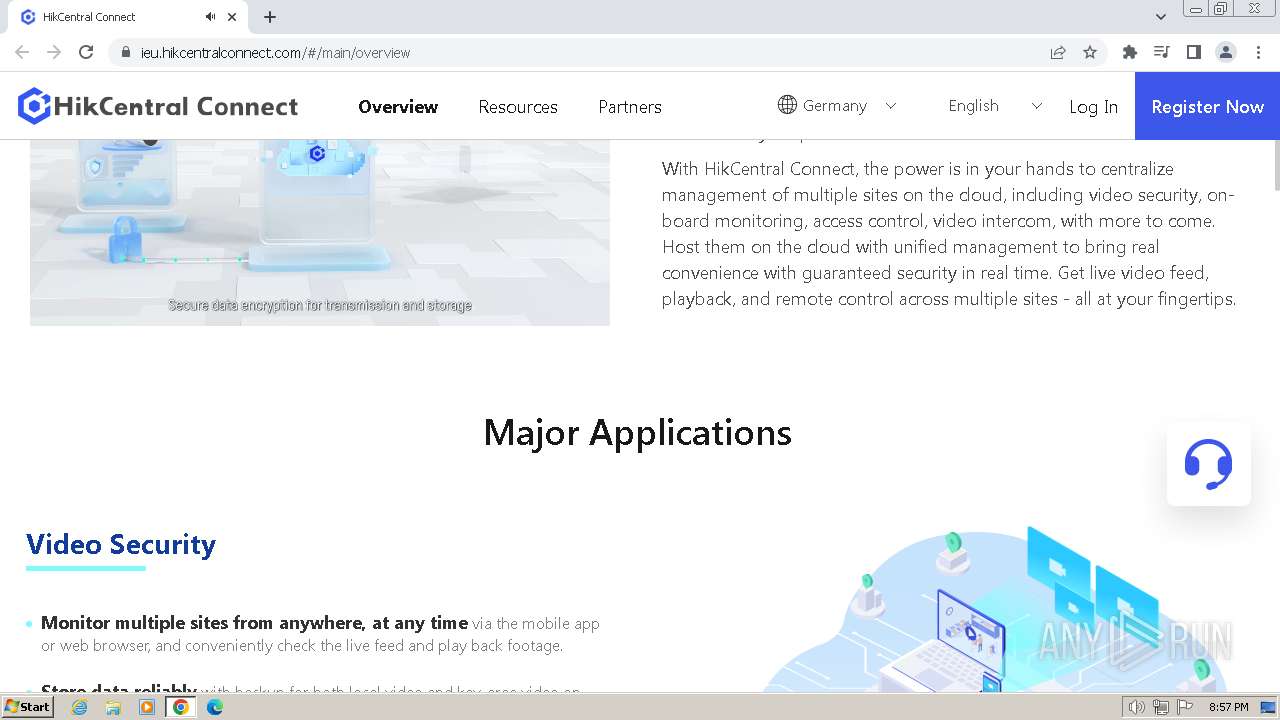This screenshot has width=1280, height=720.
Task: Open the Resources navigation item
Action: point(518,106)
